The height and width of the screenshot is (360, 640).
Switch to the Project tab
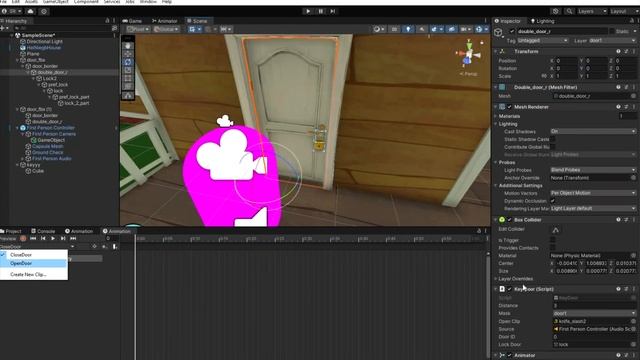[11, 231]
